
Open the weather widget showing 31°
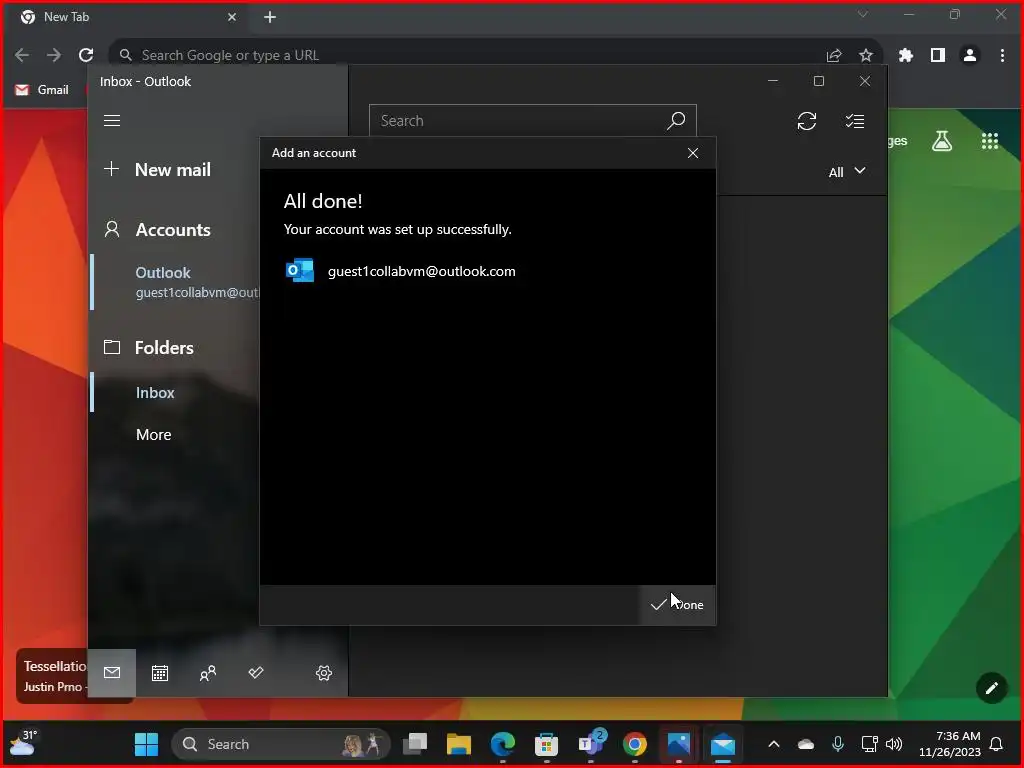(22, 744)
